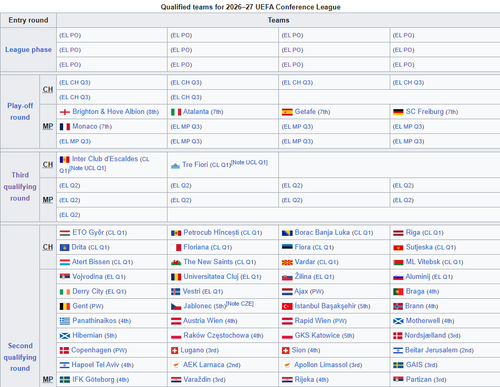Click the Montenegro flag by Sutjeska
Viewport: 500px width, 387px height.
398,247
